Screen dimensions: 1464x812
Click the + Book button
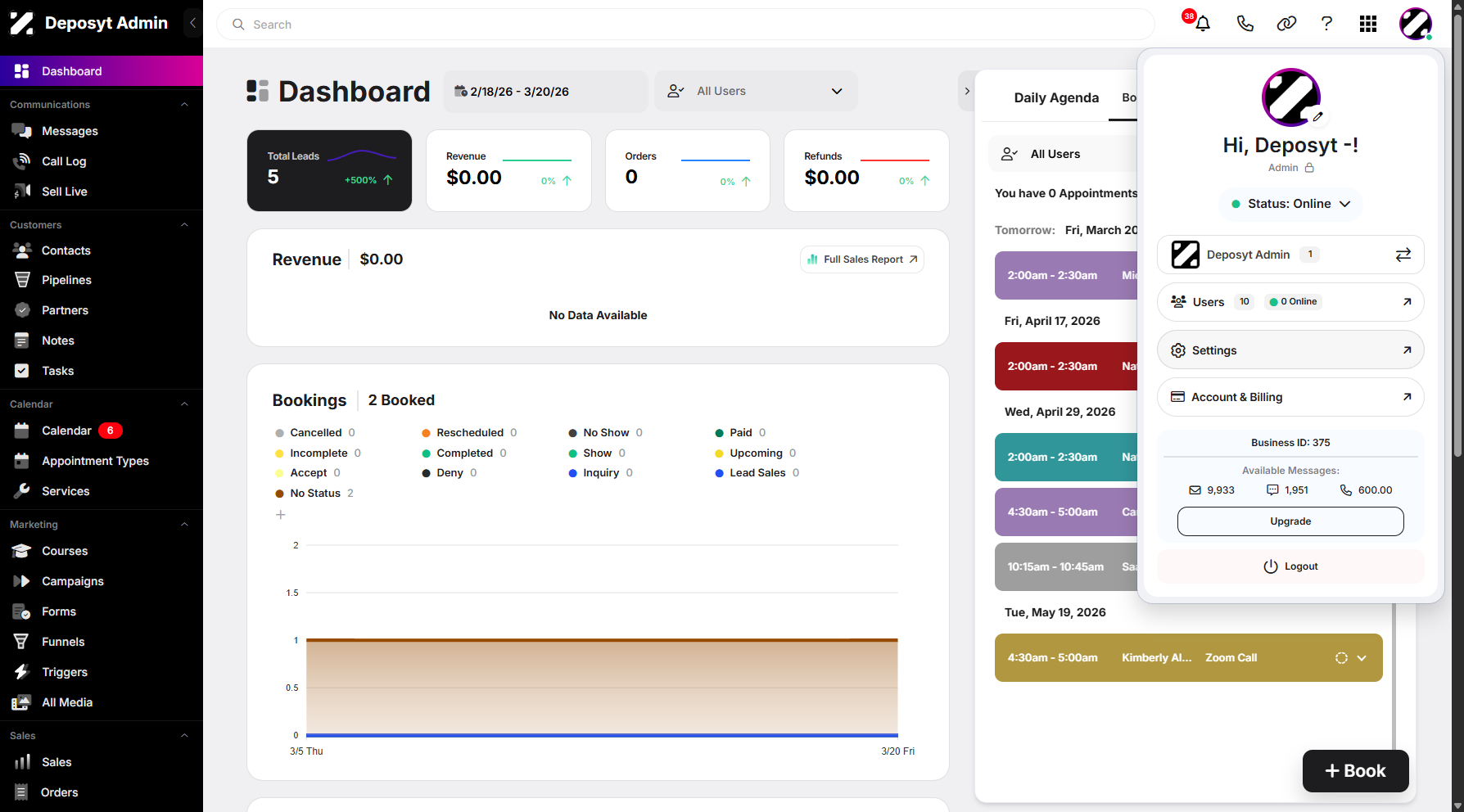point(1356,771)
